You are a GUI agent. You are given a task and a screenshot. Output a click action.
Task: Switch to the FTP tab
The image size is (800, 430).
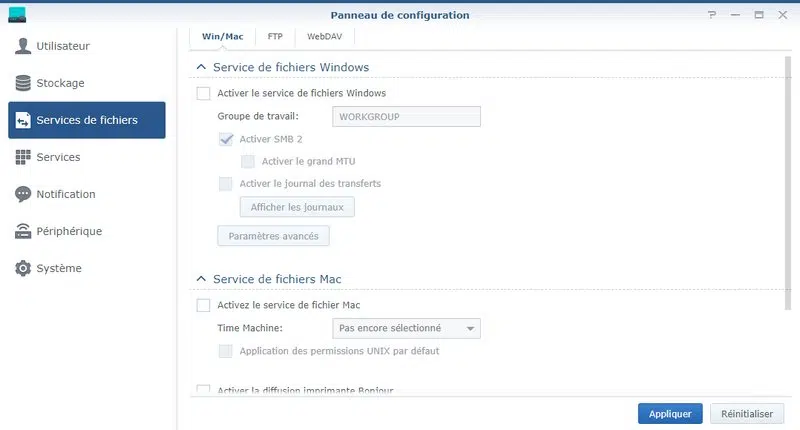(x=274, y=36)
